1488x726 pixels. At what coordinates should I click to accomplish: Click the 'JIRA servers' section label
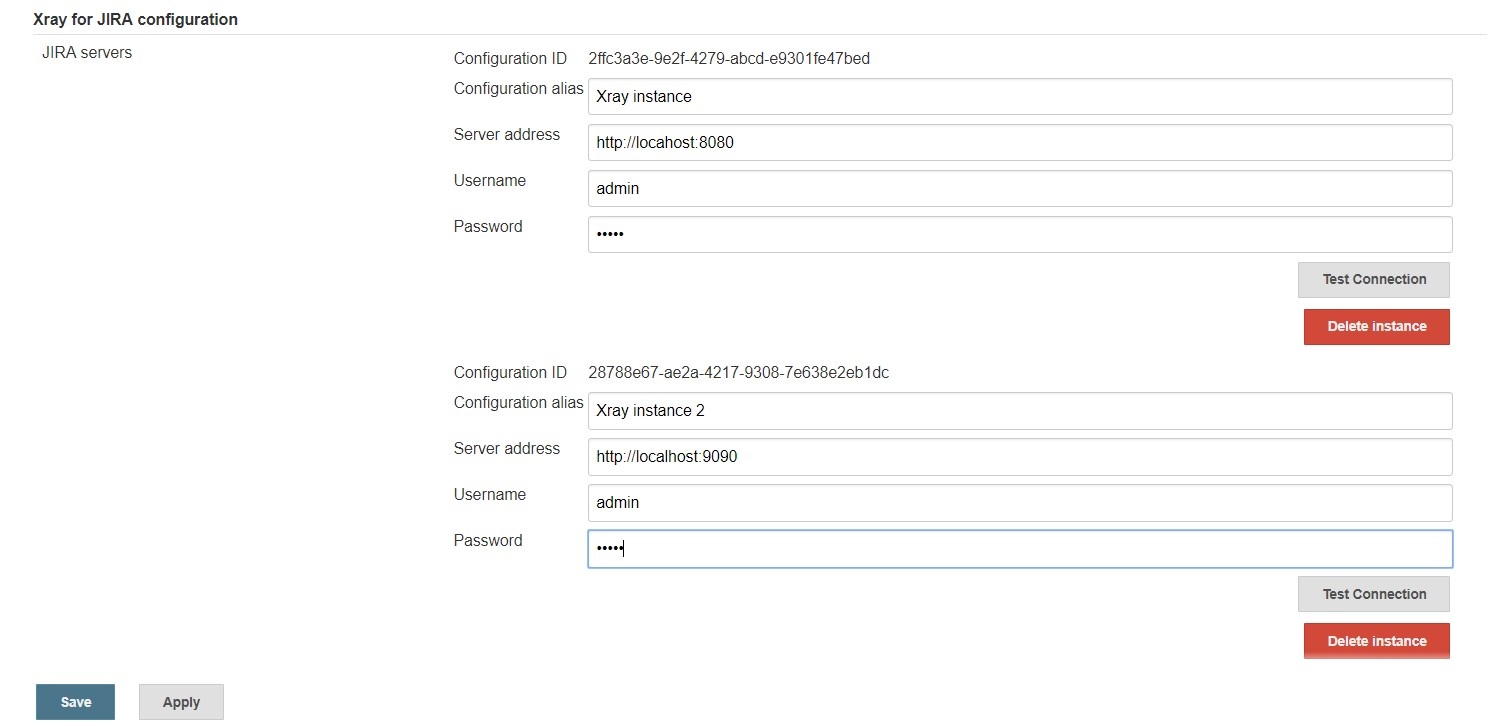click(87, 53)
